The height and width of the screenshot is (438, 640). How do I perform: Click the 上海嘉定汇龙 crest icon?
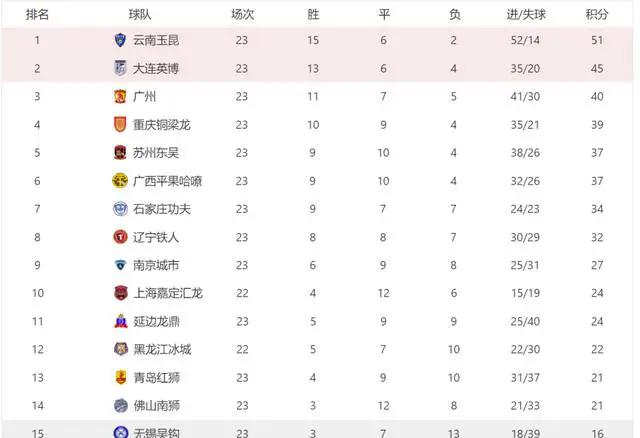121,293
